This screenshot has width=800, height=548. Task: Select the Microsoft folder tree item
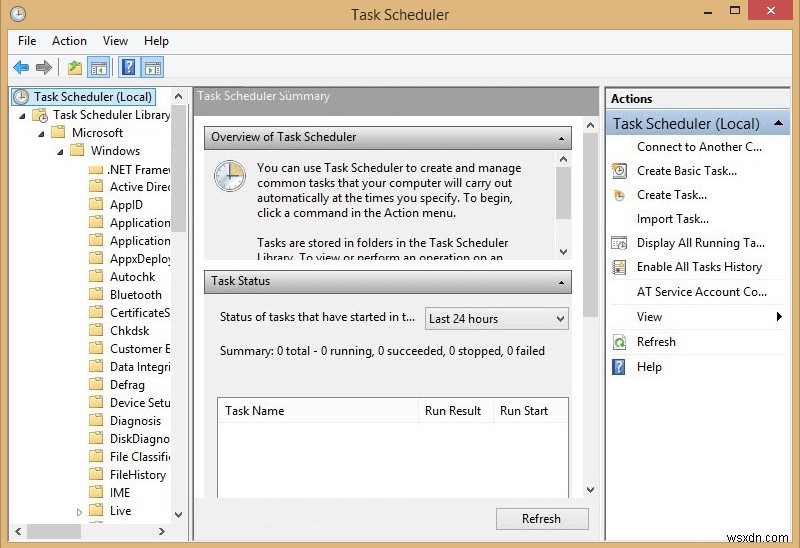click(x=97, y=133)
